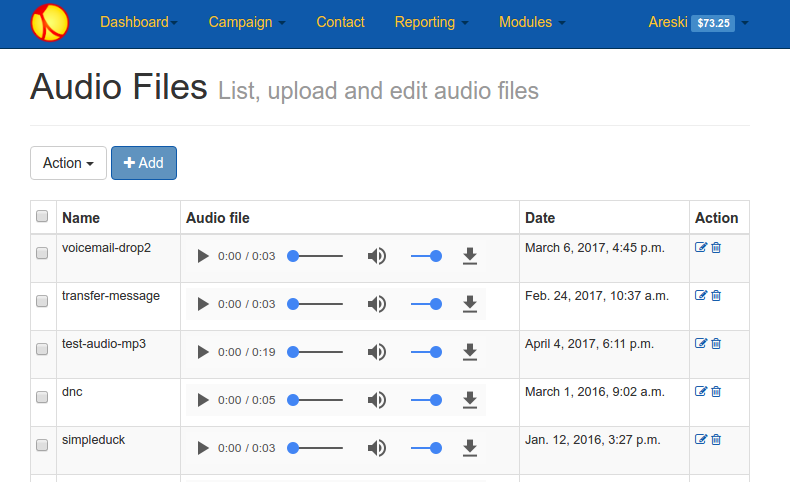This screenshot has width=790, height=482.
Task: Mute the test-audio-mp3 player speaker icon
Action: pyautogui.click(x=376, y=352)
